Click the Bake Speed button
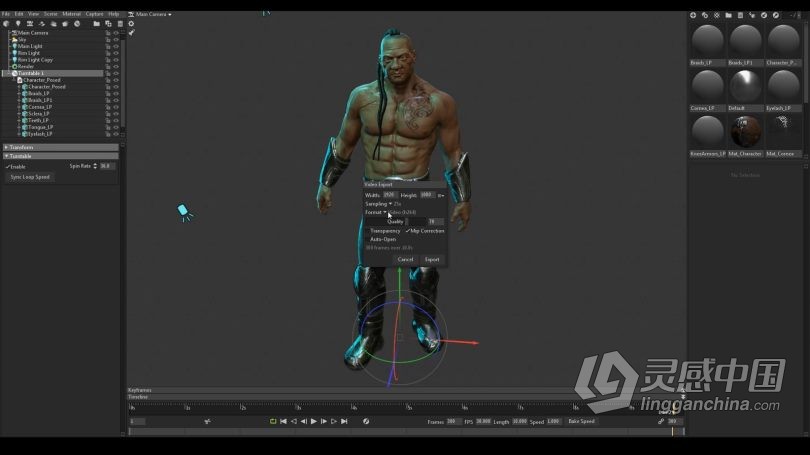The width and height of the screenshot is (810, 455). pos(582,421)
